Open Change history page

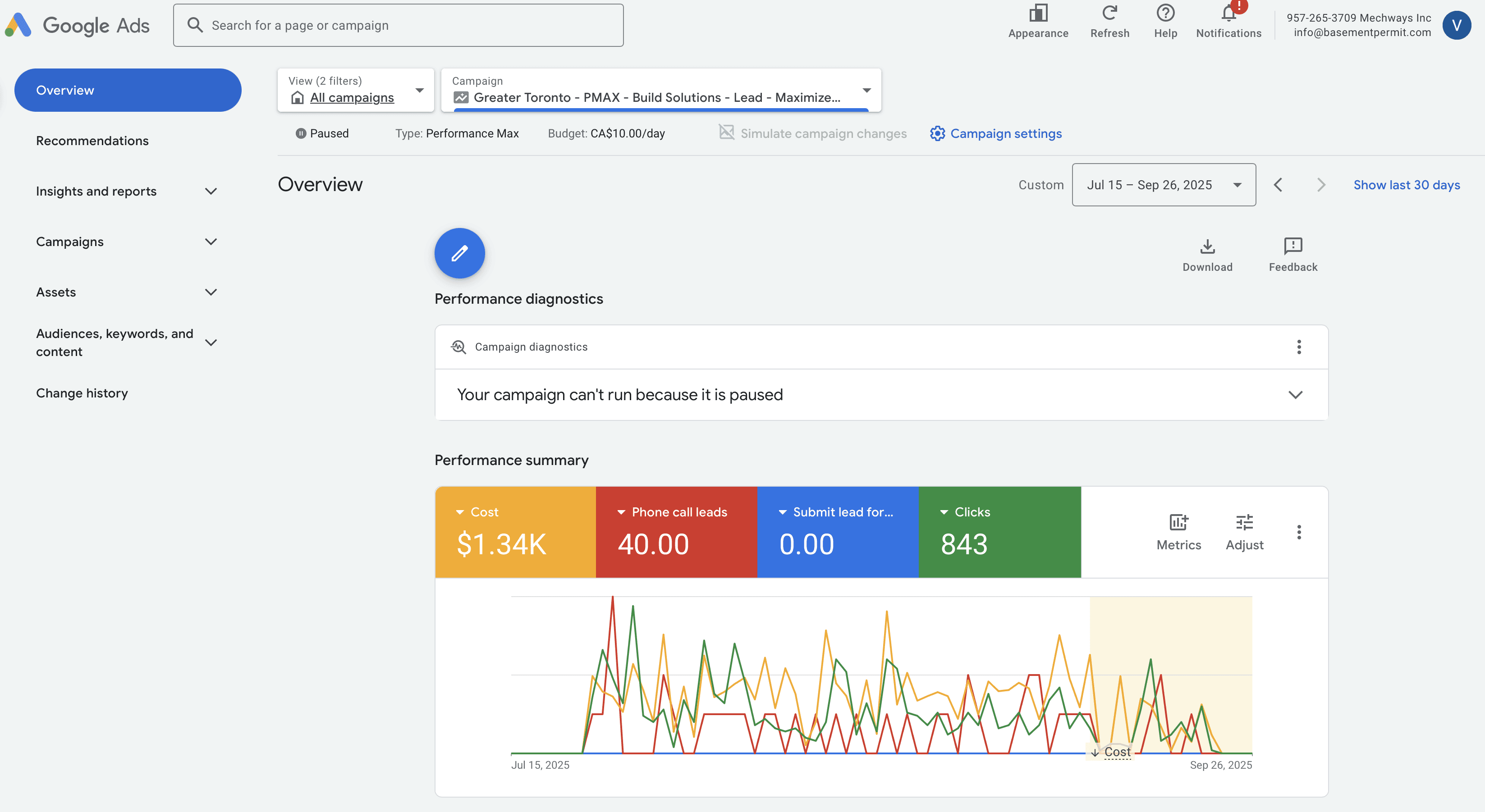point(82,393)
